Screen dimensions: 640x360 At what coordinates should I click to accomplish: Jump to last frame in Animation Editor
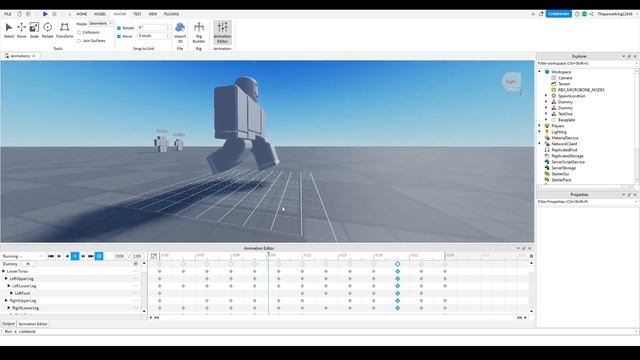tap(91, 256)
